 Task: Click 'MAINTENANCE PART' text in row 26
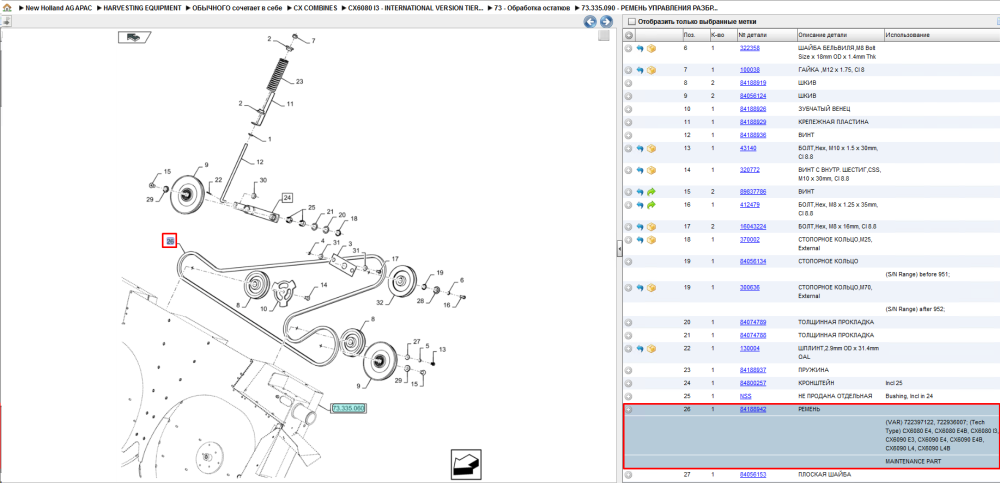[x=913, y=461]
